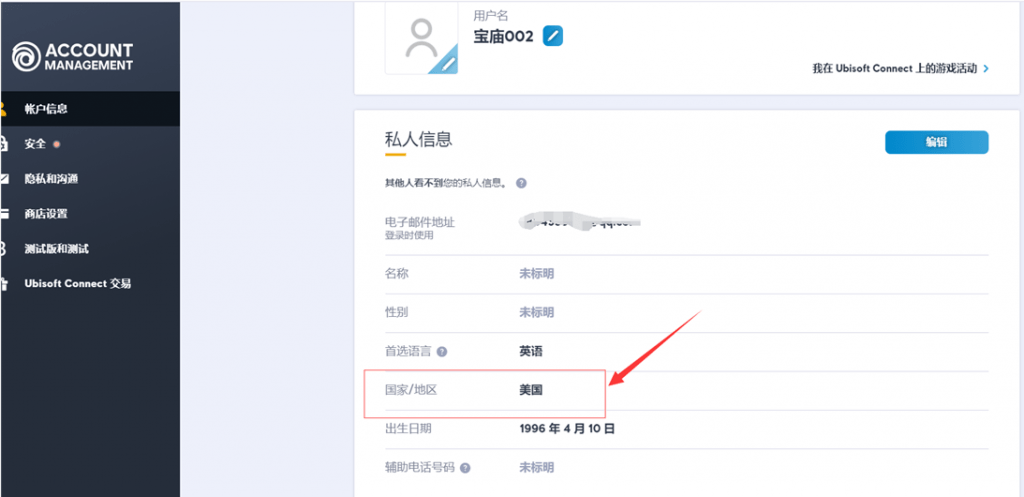Click the orange notification dot beside 安全
Viewport: 1024px width, 497px height.
(x=57, y=144)
